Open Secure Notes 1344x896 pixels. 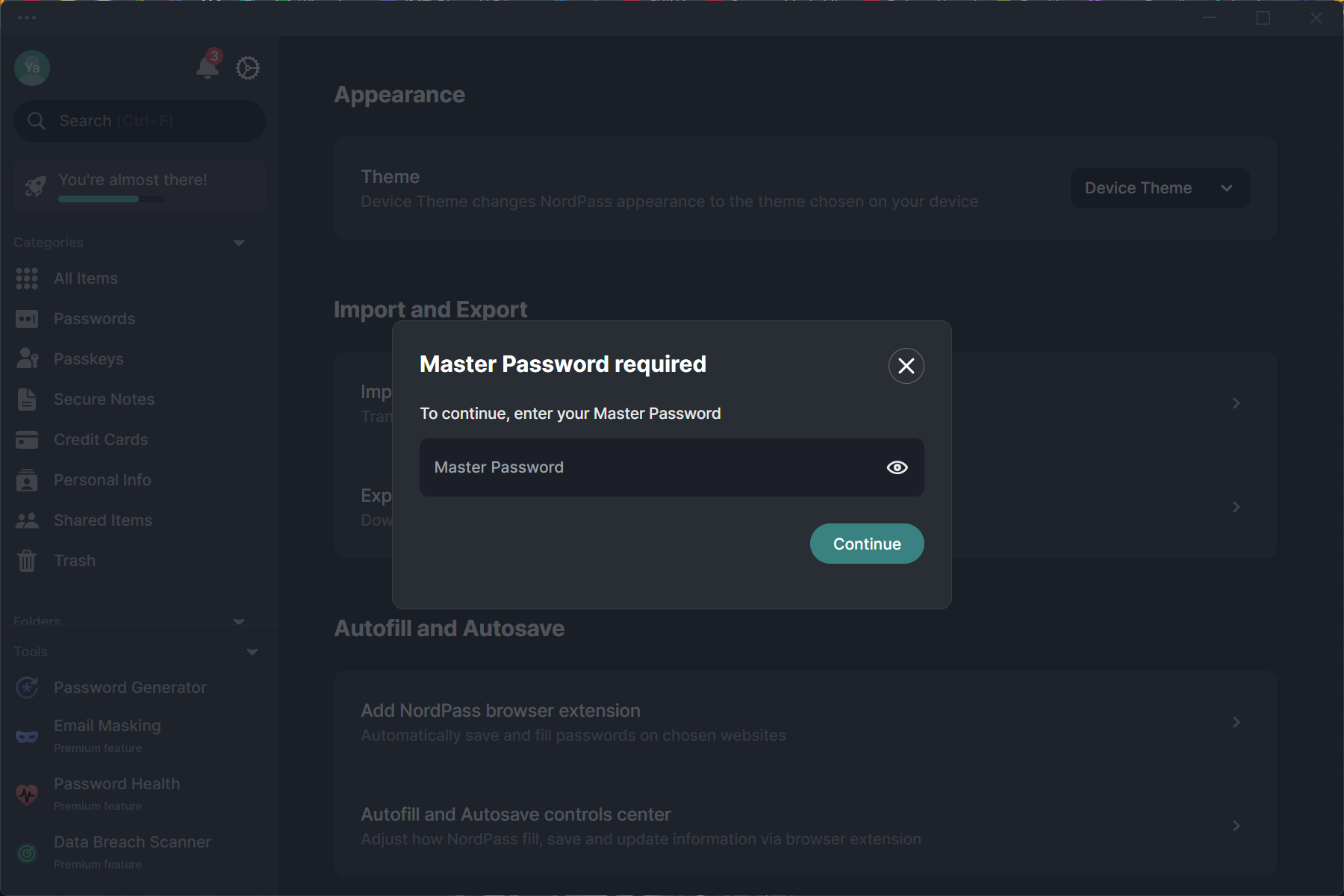click(x=104, y=399)
